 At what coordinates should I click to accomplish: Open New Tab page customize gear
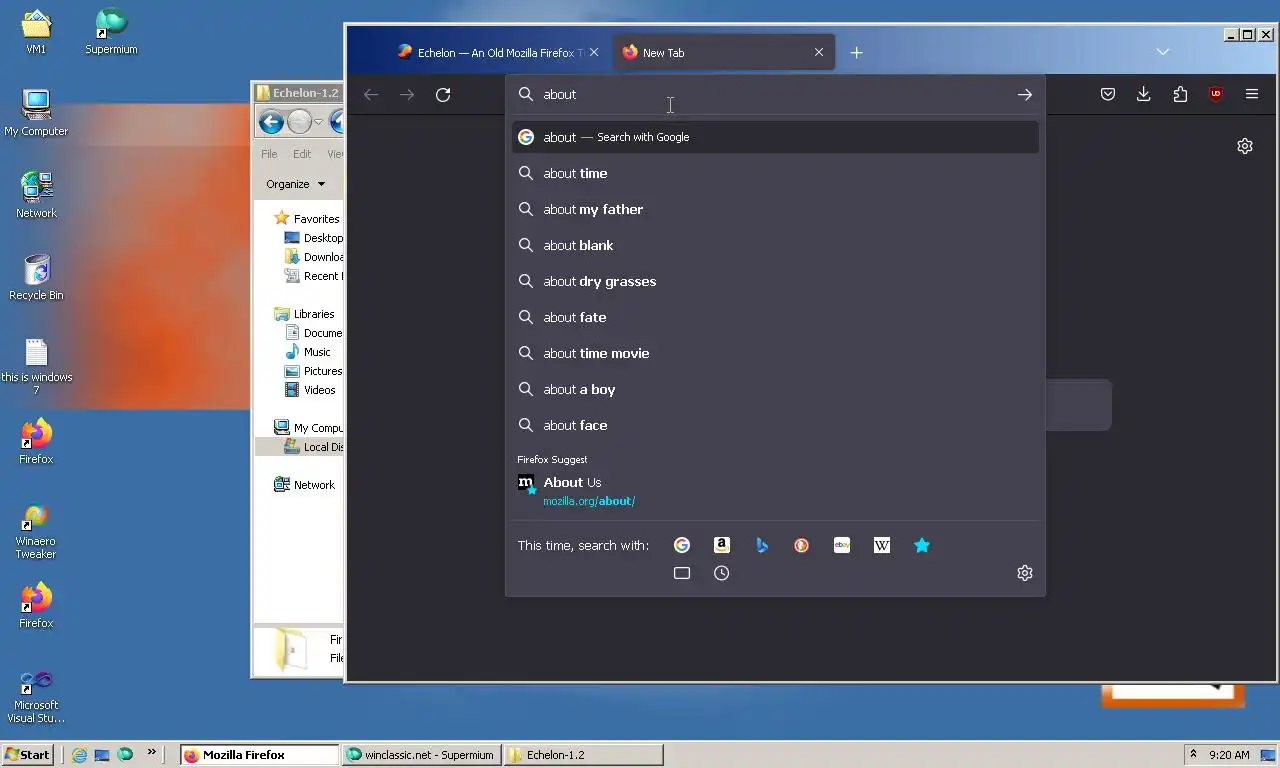1245,146
